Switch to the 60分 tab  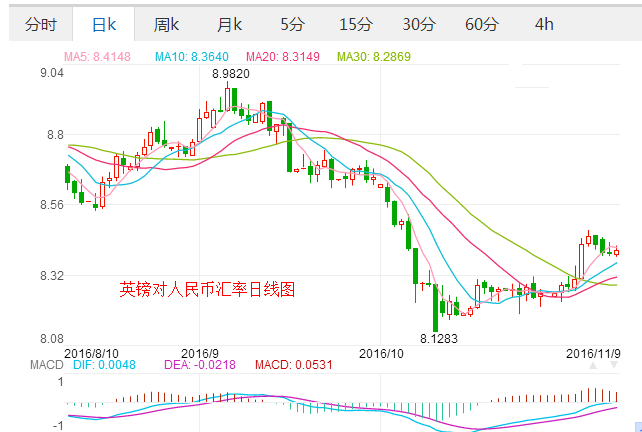point(482,24)
